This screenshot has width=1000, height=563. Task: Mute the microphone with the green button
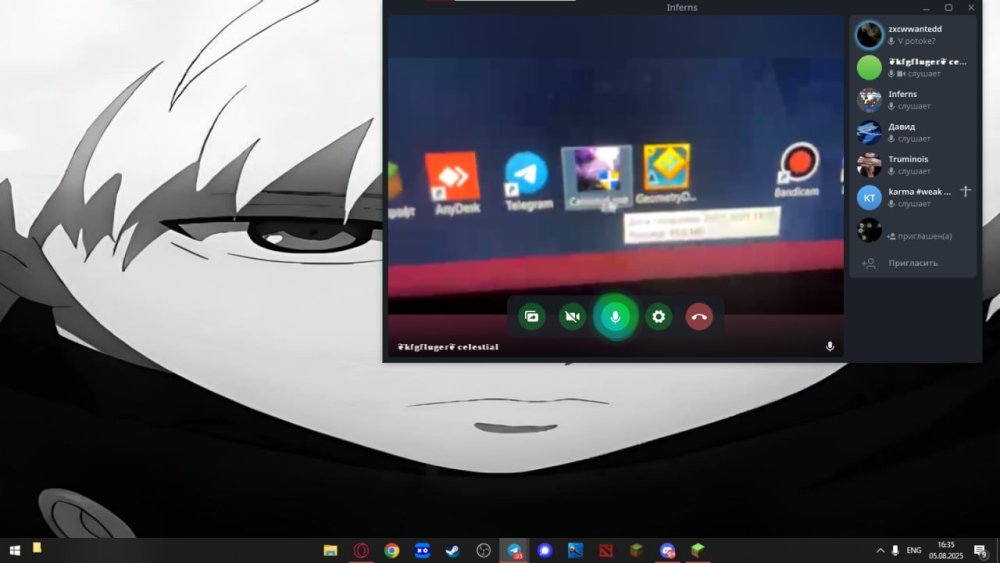click(x=615, y=317)
